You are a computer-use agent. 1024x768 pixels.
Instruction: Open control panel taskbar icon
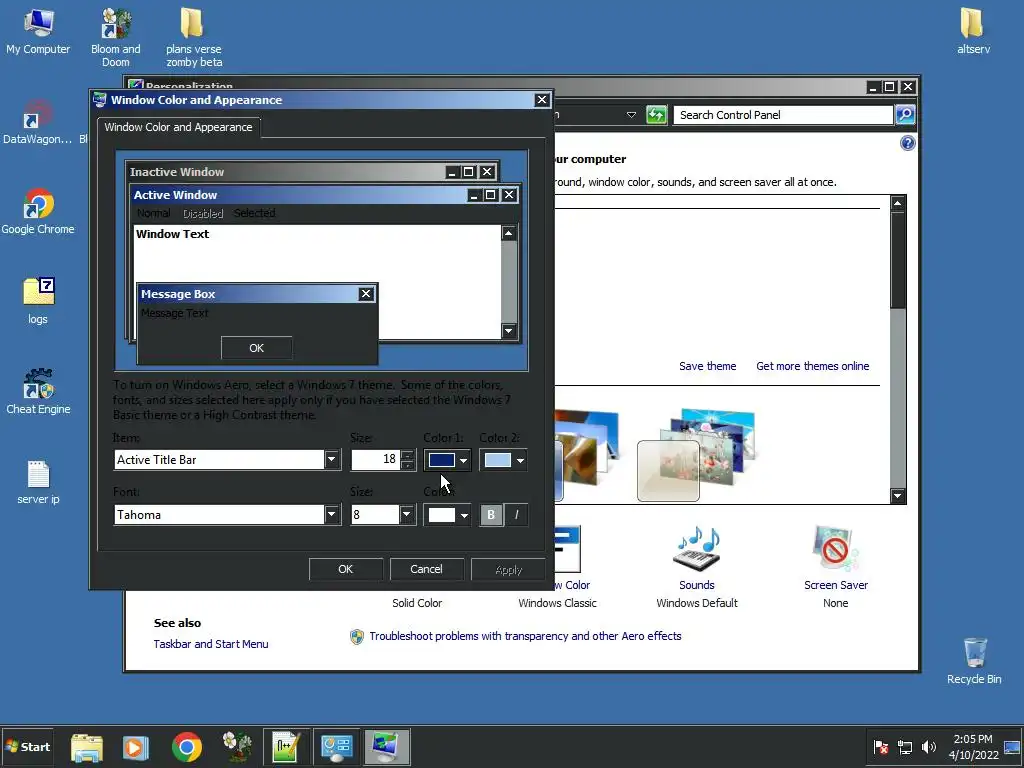pyautogui.click(x=336, y=747)
